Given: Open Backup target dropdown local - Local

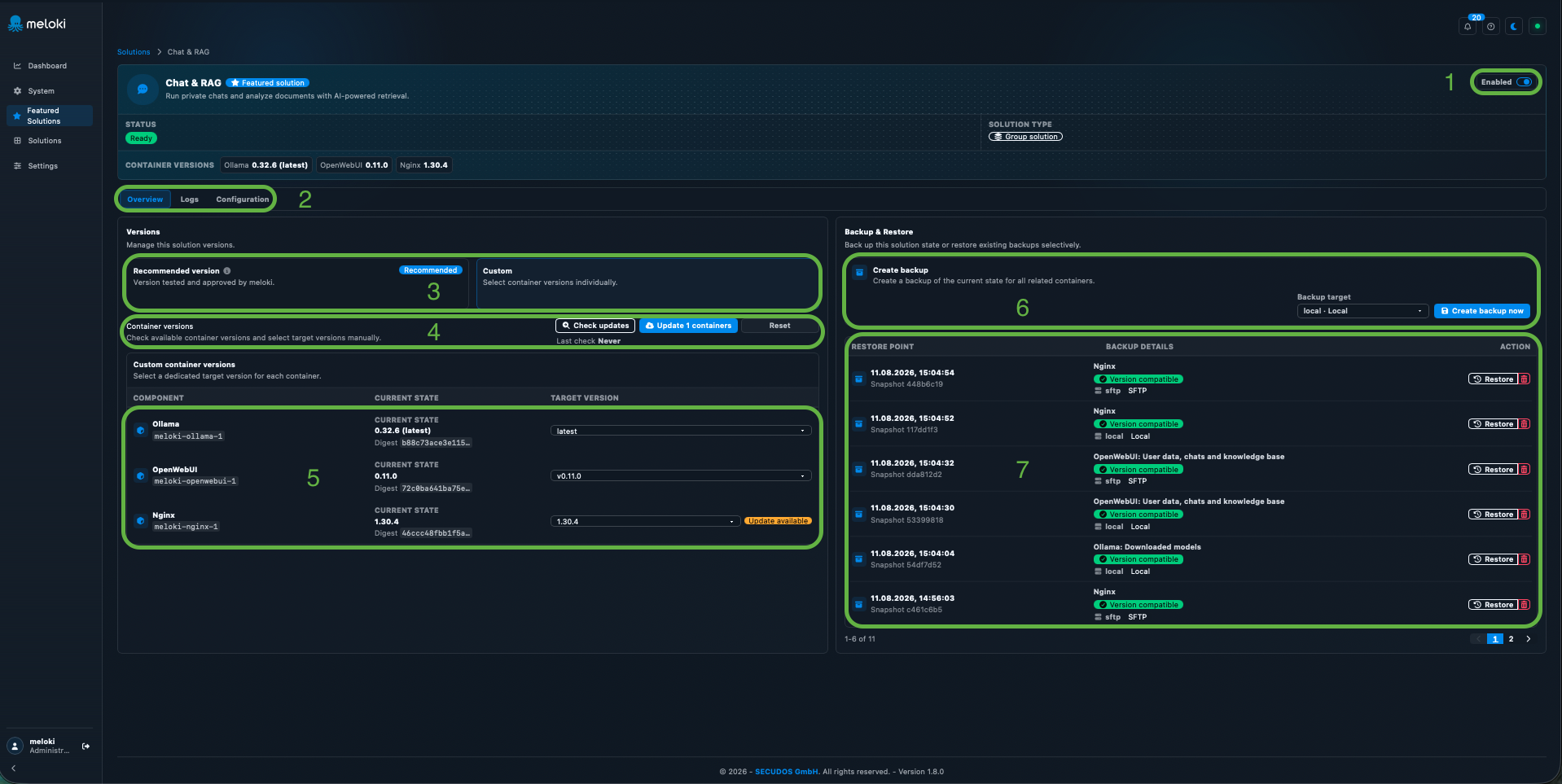Looking at the screenshot, I should (x=1362, y=311).
